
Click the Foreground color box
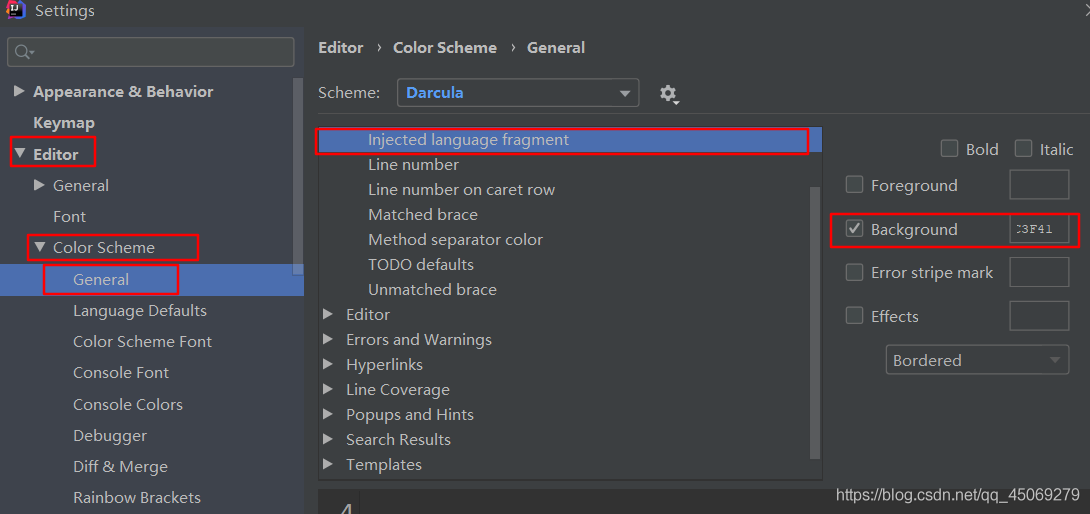(x=1039, y=184)
